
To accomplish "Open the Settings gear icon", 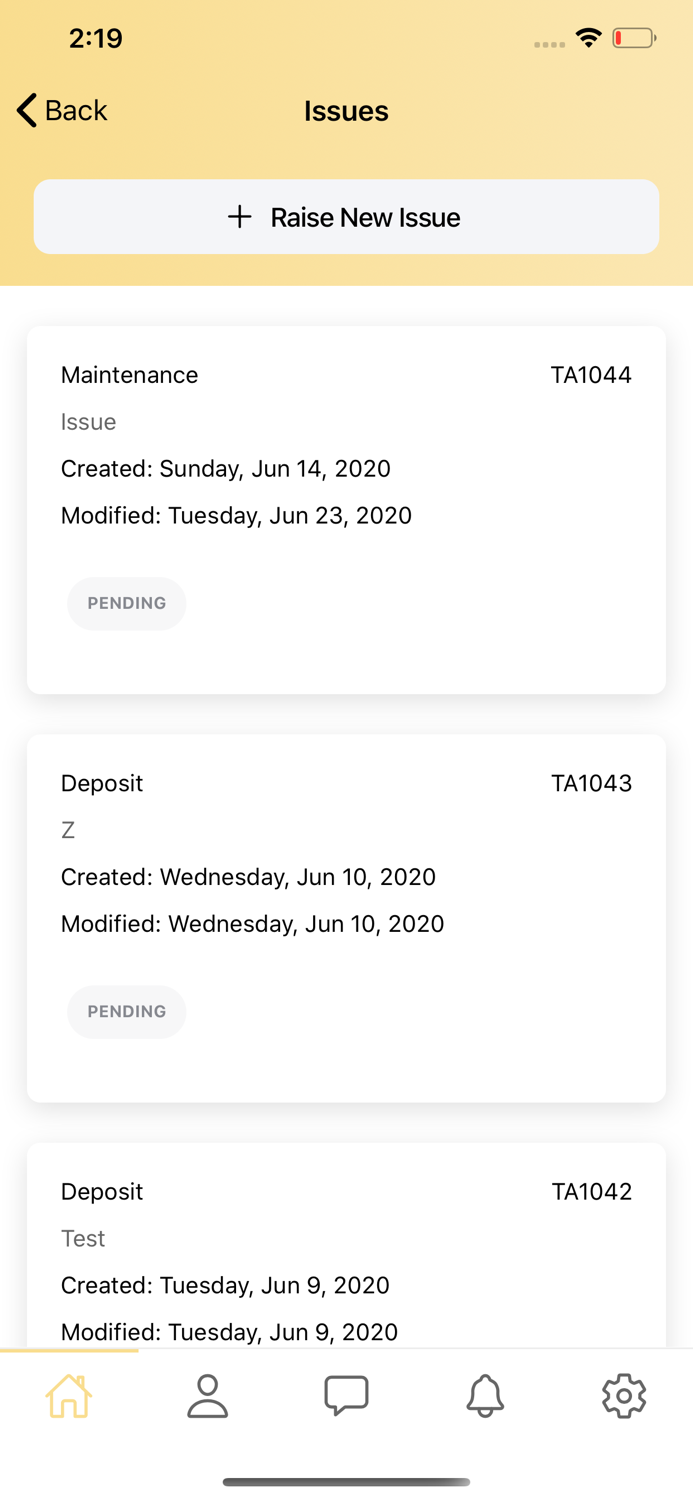I will [624, 1396].
